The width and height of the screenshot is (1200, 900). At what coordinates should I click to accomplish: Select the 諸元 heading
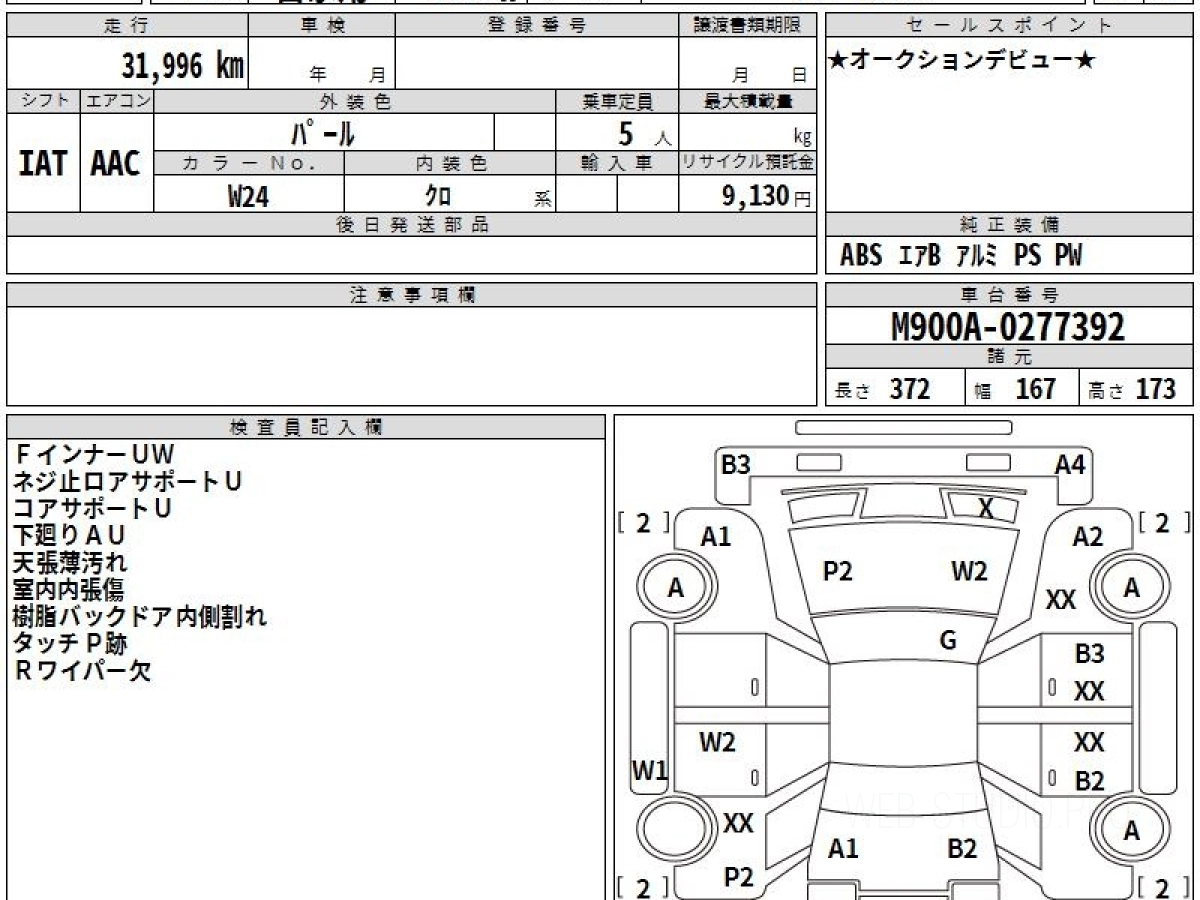(x=1009, y=357)
